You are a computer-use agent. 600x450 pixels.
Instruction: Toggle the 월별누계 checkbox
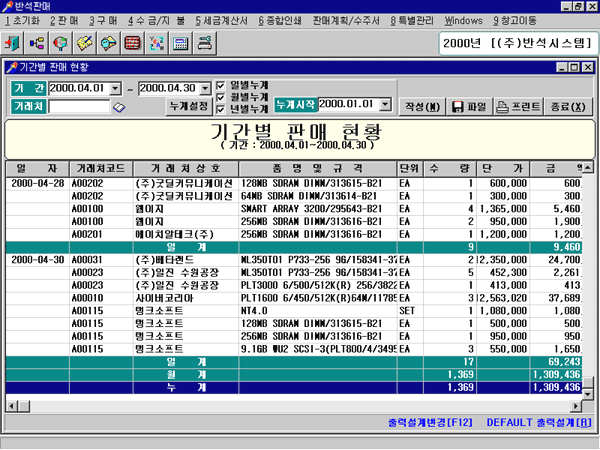pyautogui.click(x=220, y=97)
